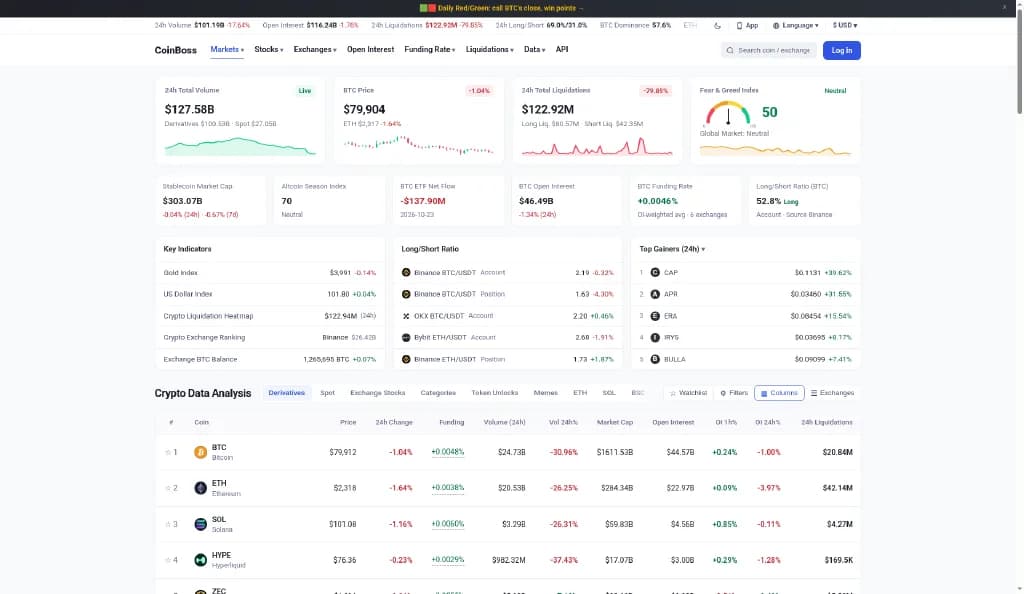
Task: Open the Categories tab
Action: (x=438, y=393)
